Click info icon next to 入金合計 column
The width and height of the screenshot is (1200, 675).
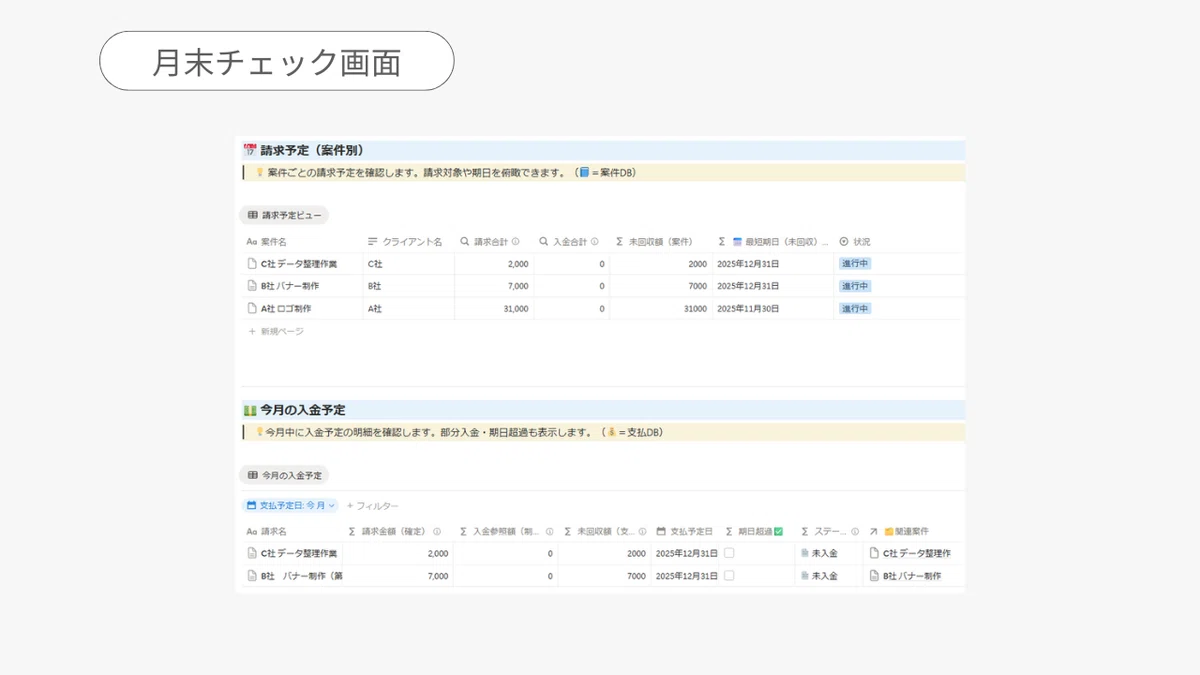click(595, 242)
